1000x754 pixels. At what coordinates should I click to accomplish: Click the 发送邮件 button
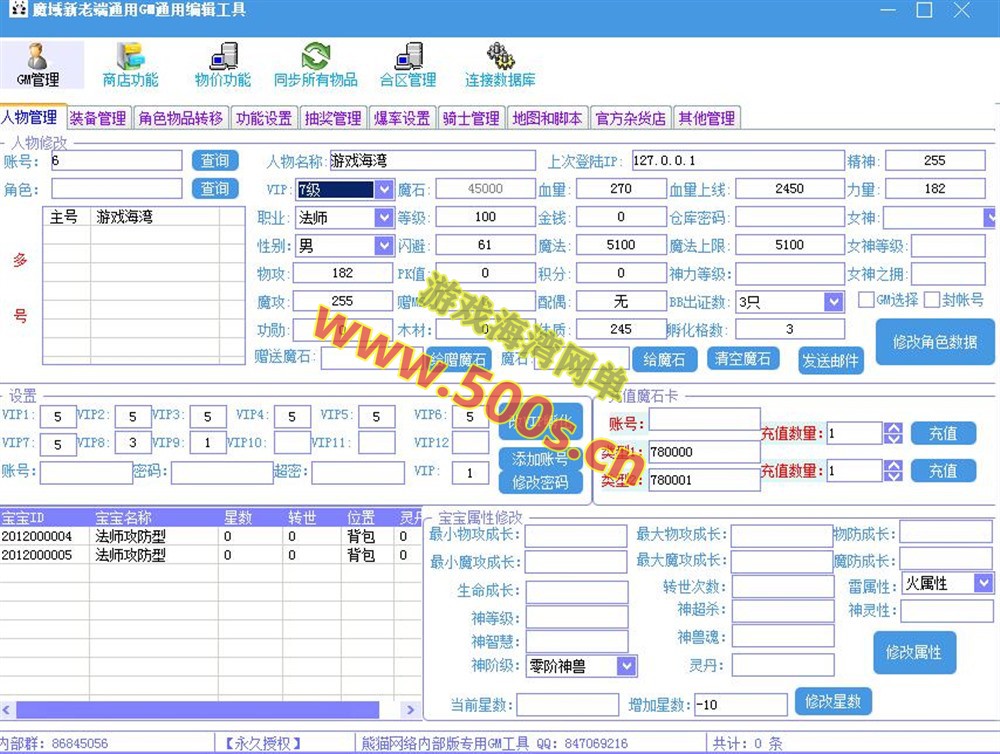tap(830, 361)
